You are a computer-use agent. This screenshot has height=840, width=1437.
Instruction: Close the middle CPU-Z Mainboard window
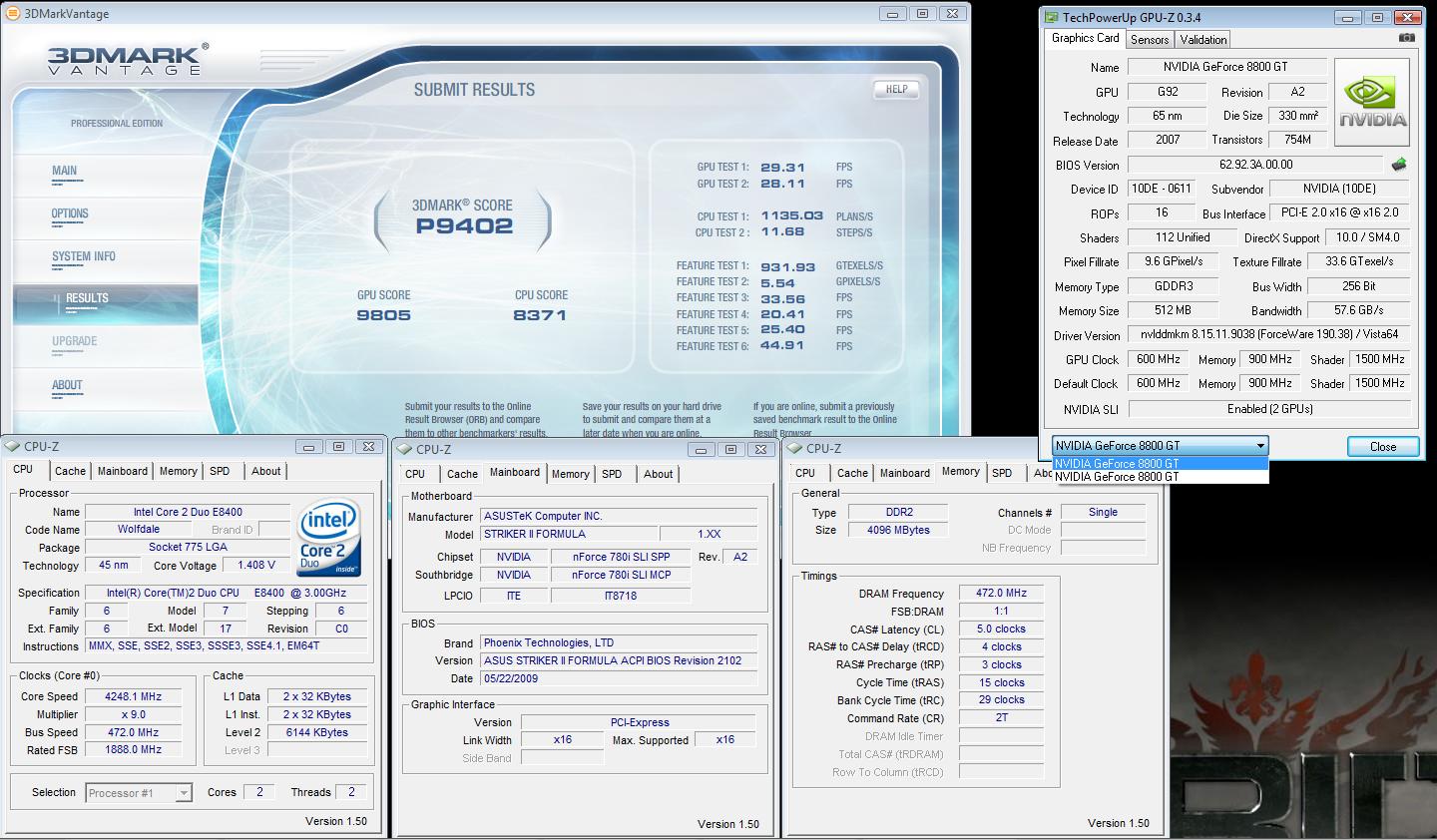click(760, 450)
